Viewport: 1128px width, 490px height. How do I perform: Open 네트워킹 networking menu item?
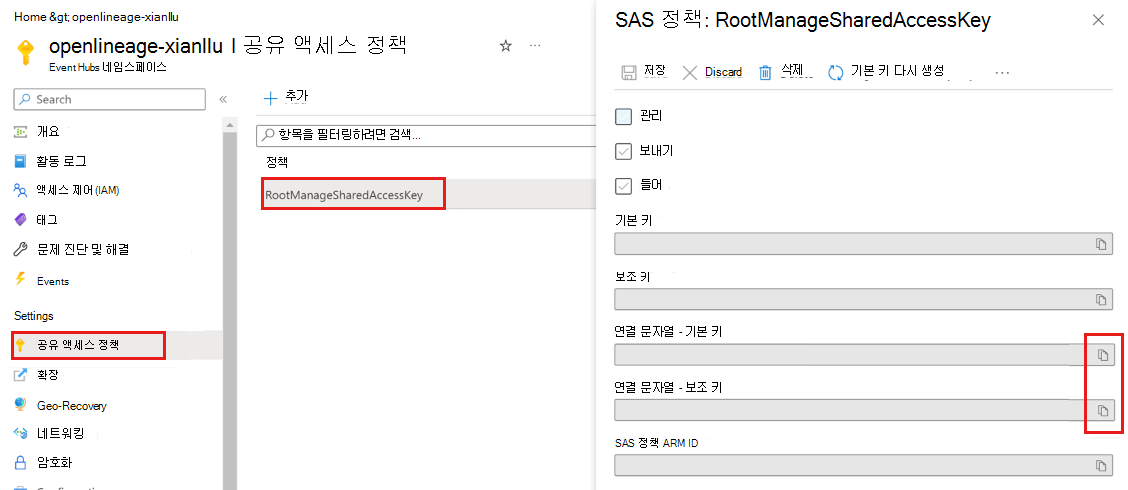(60, 433)
